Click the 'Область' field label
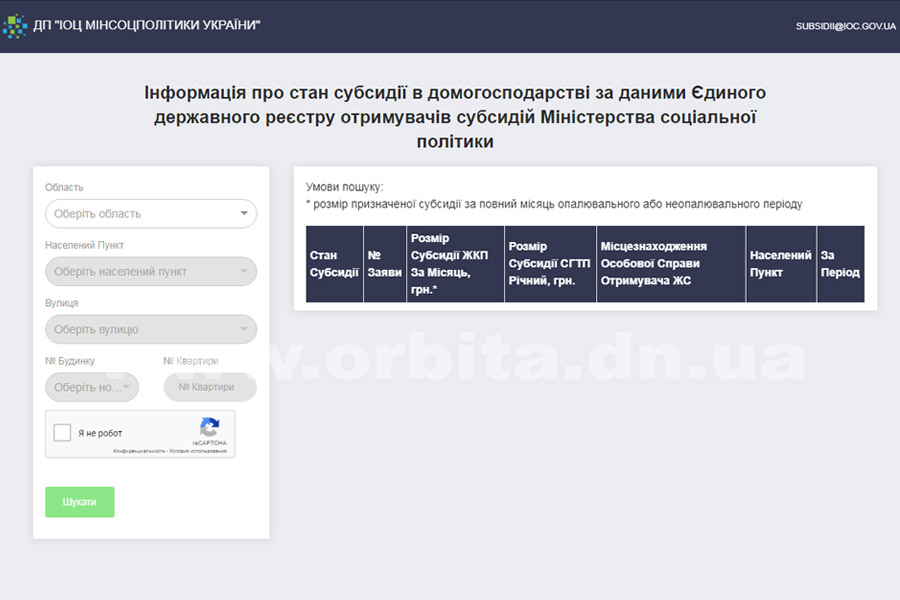The width and height of the screenshot is (900, 600). pyautogui.click(x=64, y=188)
